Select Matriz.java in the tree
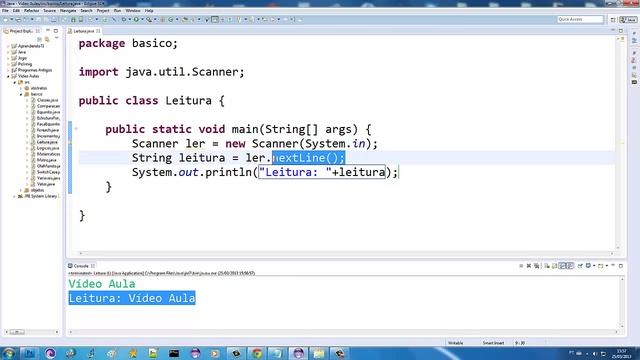 tap(46, 160)
